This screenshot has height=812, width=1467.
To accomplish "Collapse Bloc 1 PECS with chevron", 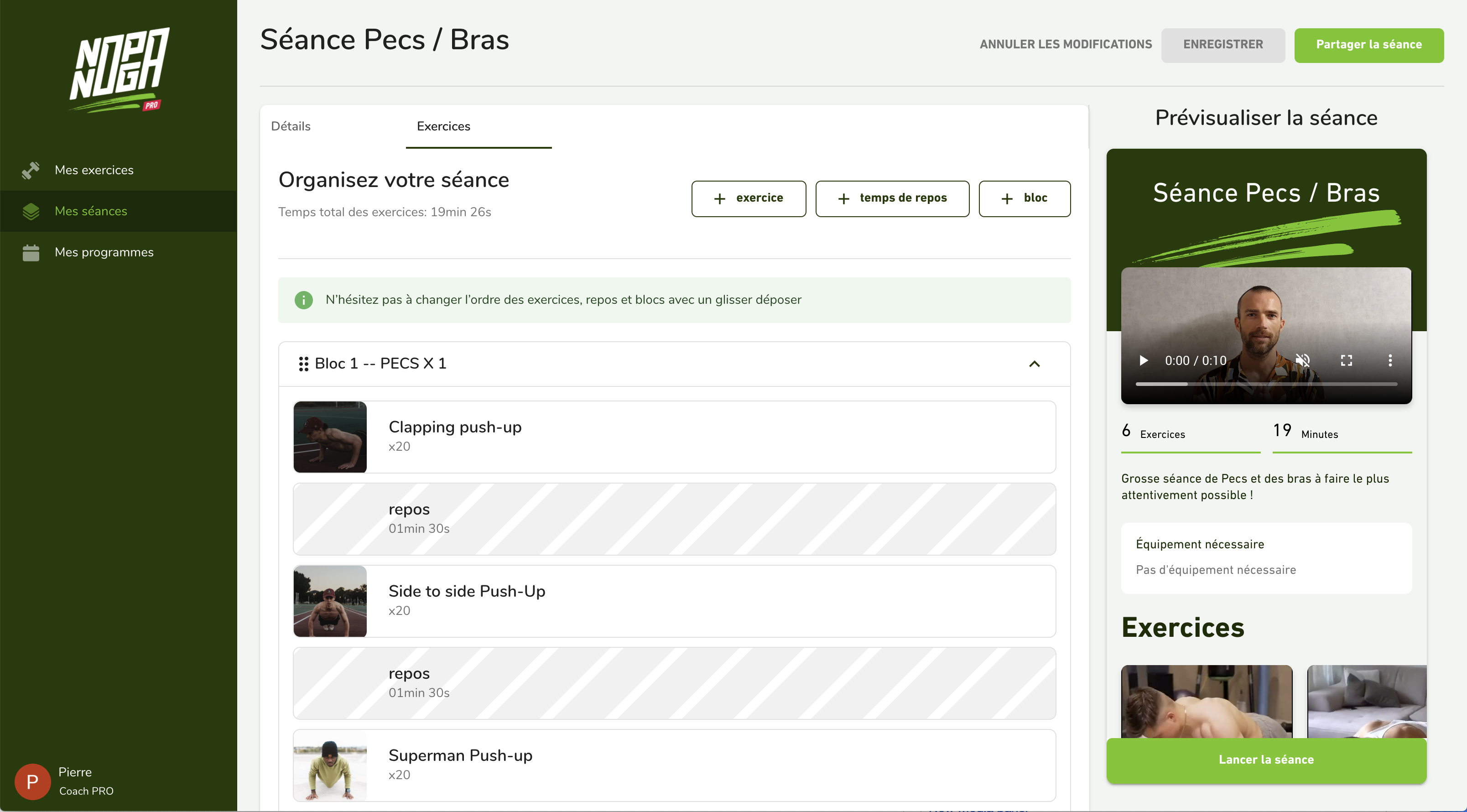I will (1035, 364).
